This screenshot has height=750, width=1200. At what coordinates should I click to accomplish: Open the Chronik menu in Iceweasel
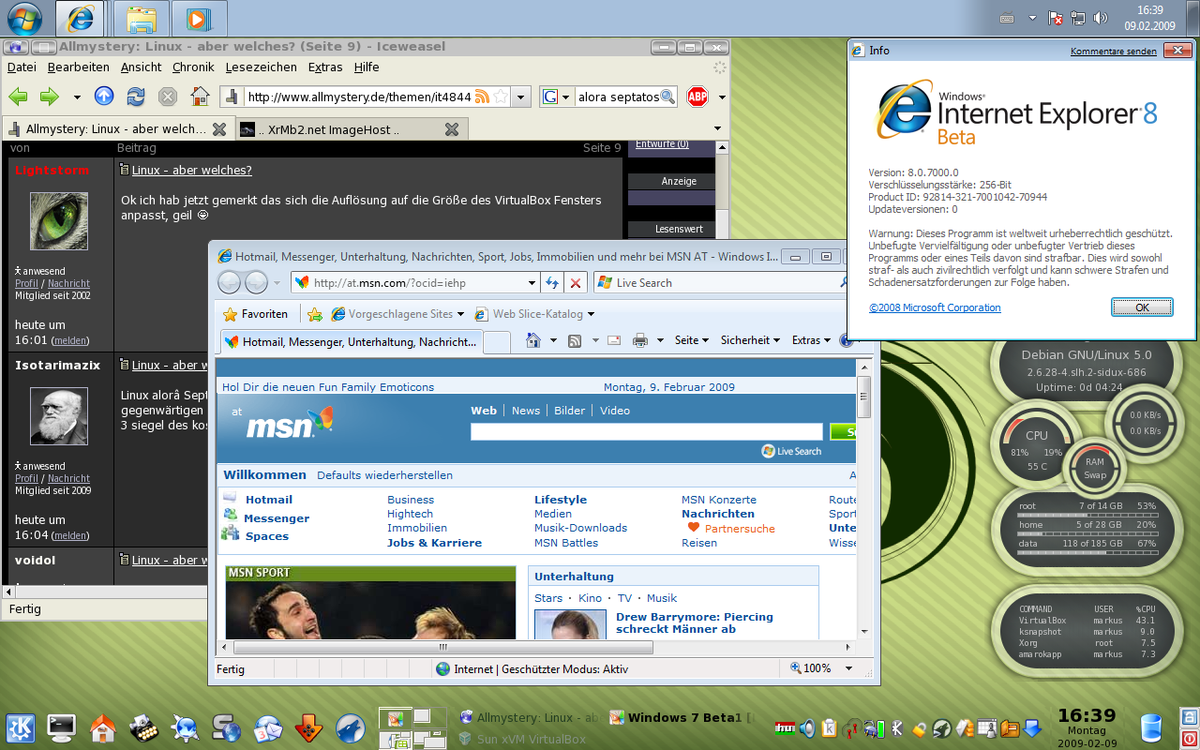point(193,67)
